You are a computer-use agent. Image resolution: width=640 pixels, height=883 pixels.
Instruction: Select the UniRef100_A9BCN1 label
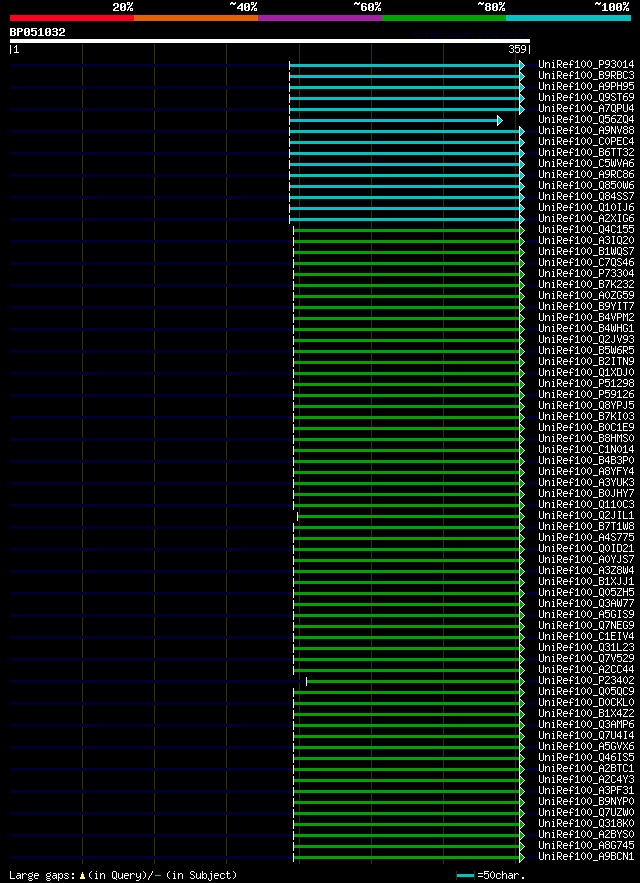586,857
